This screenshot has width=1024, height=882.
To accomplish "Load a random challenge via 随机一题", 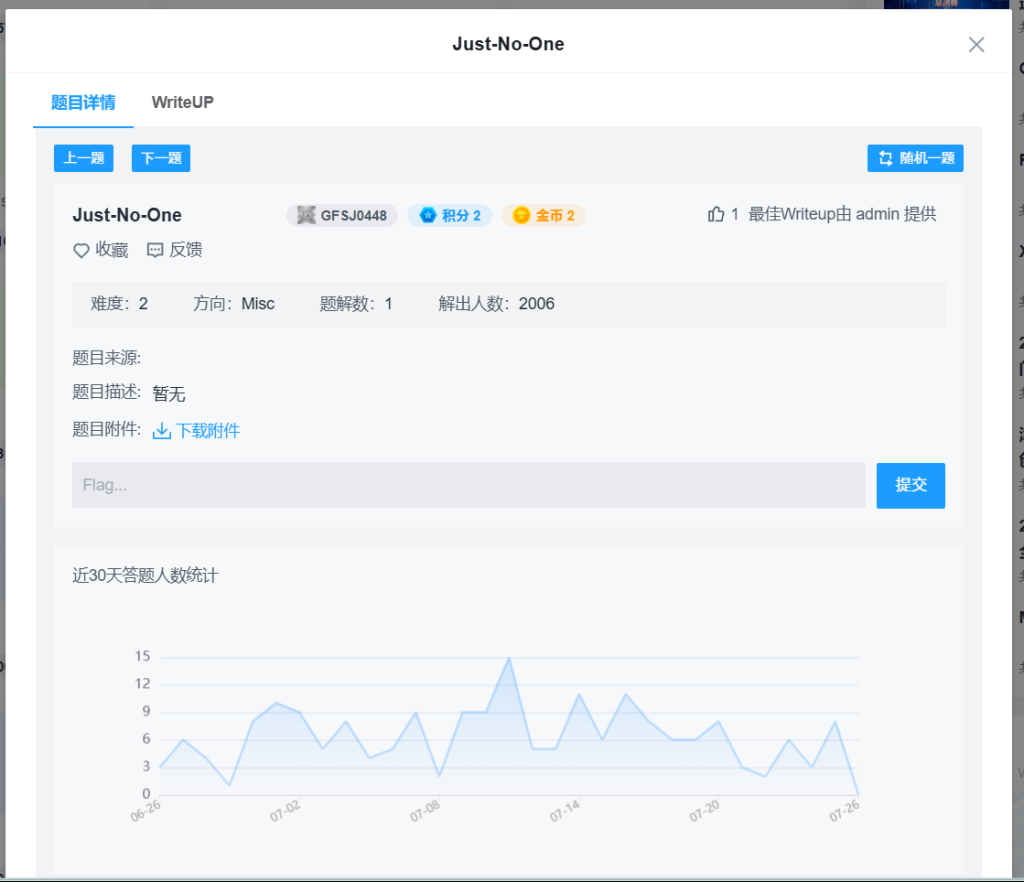I will 915,158.
